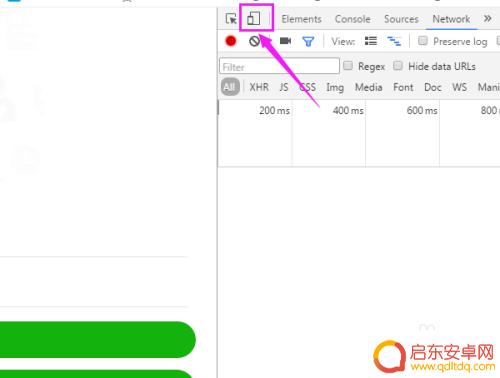Image resolution: width=500 pixels, height=378 pixels.
Task: Expand more DevTools tabs chevron
Action: point(488,18)
